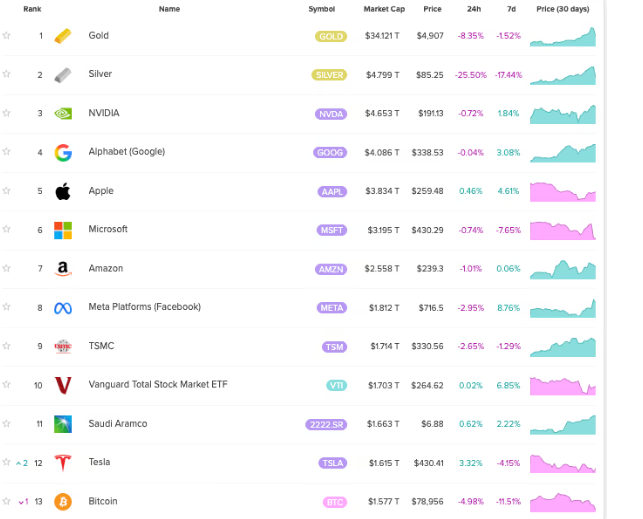View the TSMC 30-day price chart
Viewport: 643px width, 519px height.
coord(563,346)
